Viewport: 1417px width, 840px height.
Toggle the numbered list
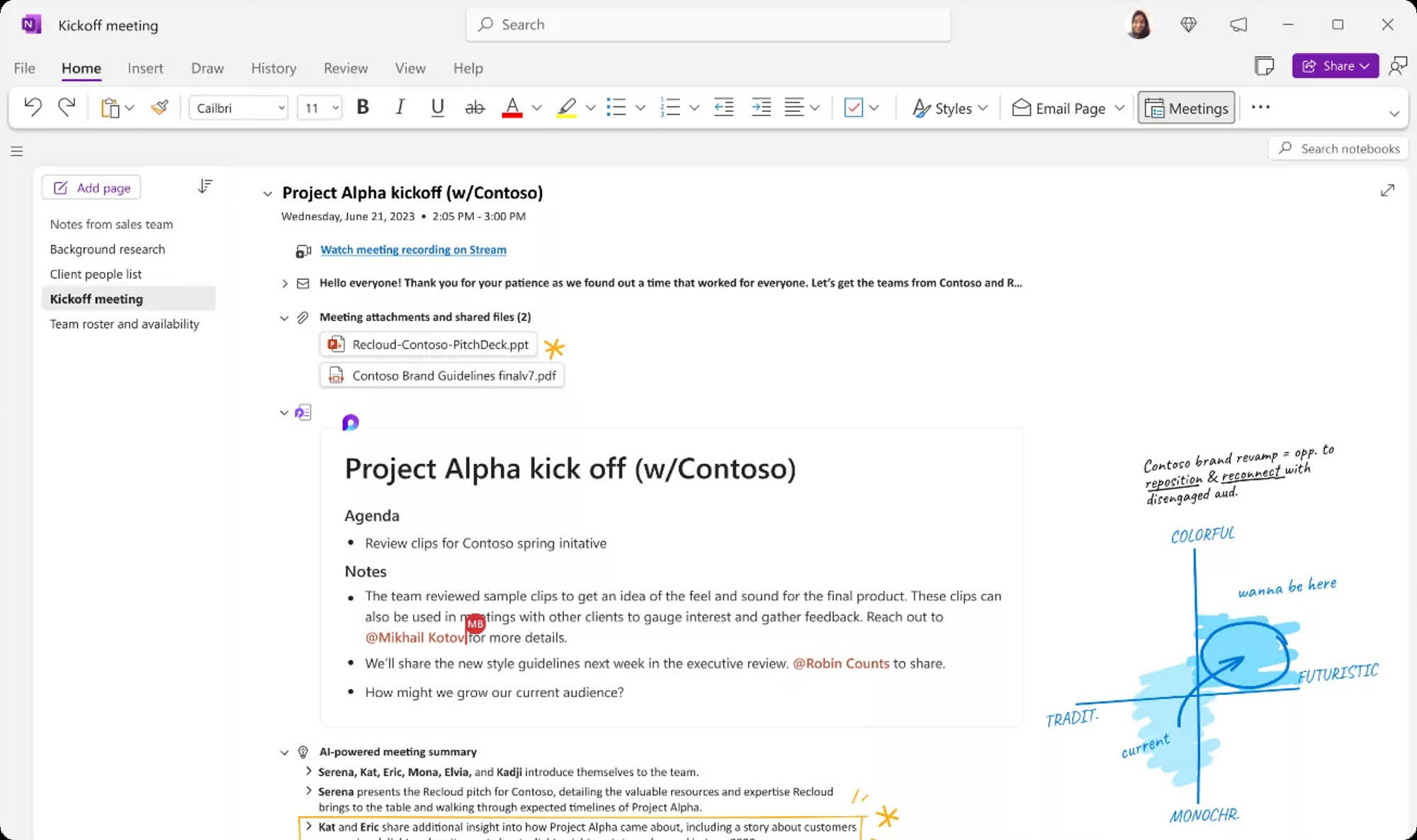coord(670,108)
